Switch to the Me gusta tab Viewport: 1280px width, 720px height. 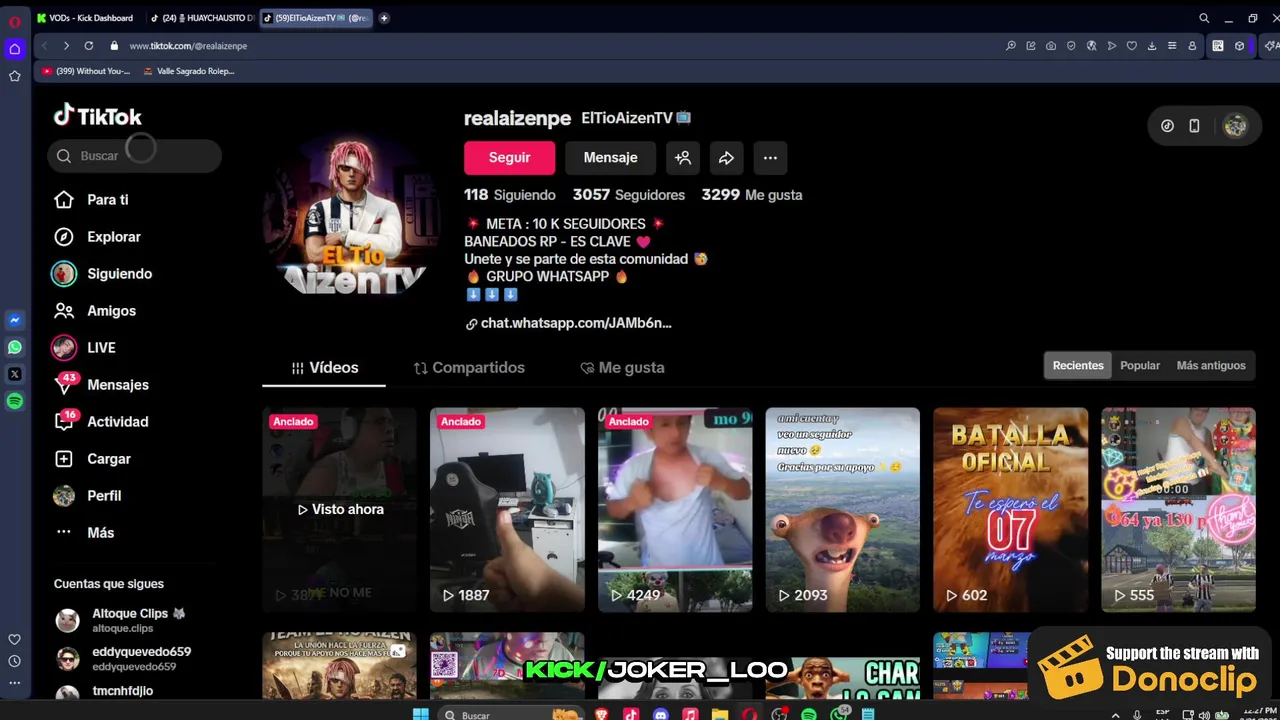pos(622,368)
